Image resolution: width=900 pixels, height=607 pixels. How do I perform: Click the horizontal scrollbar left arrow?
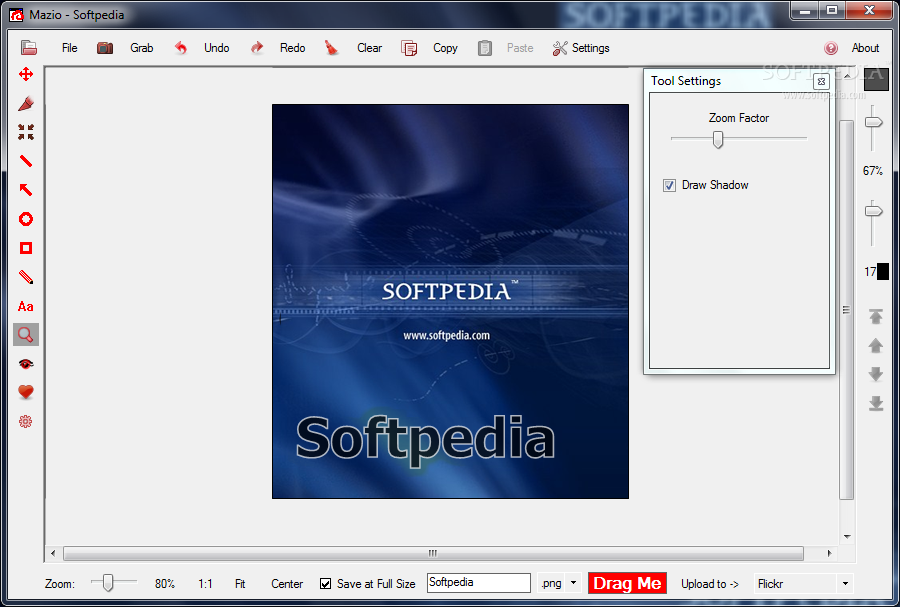point(53,554)
